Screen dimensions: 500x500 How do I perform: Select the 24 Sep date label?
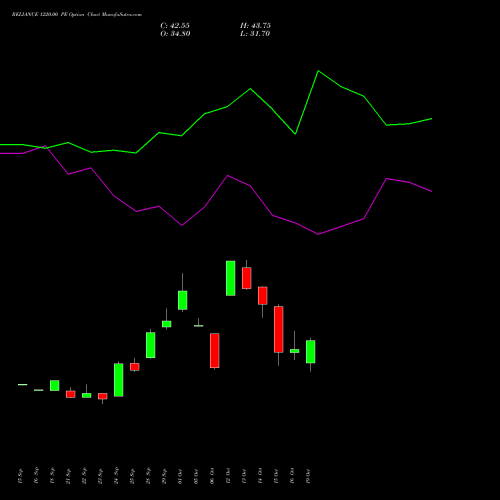click(116, 476)
